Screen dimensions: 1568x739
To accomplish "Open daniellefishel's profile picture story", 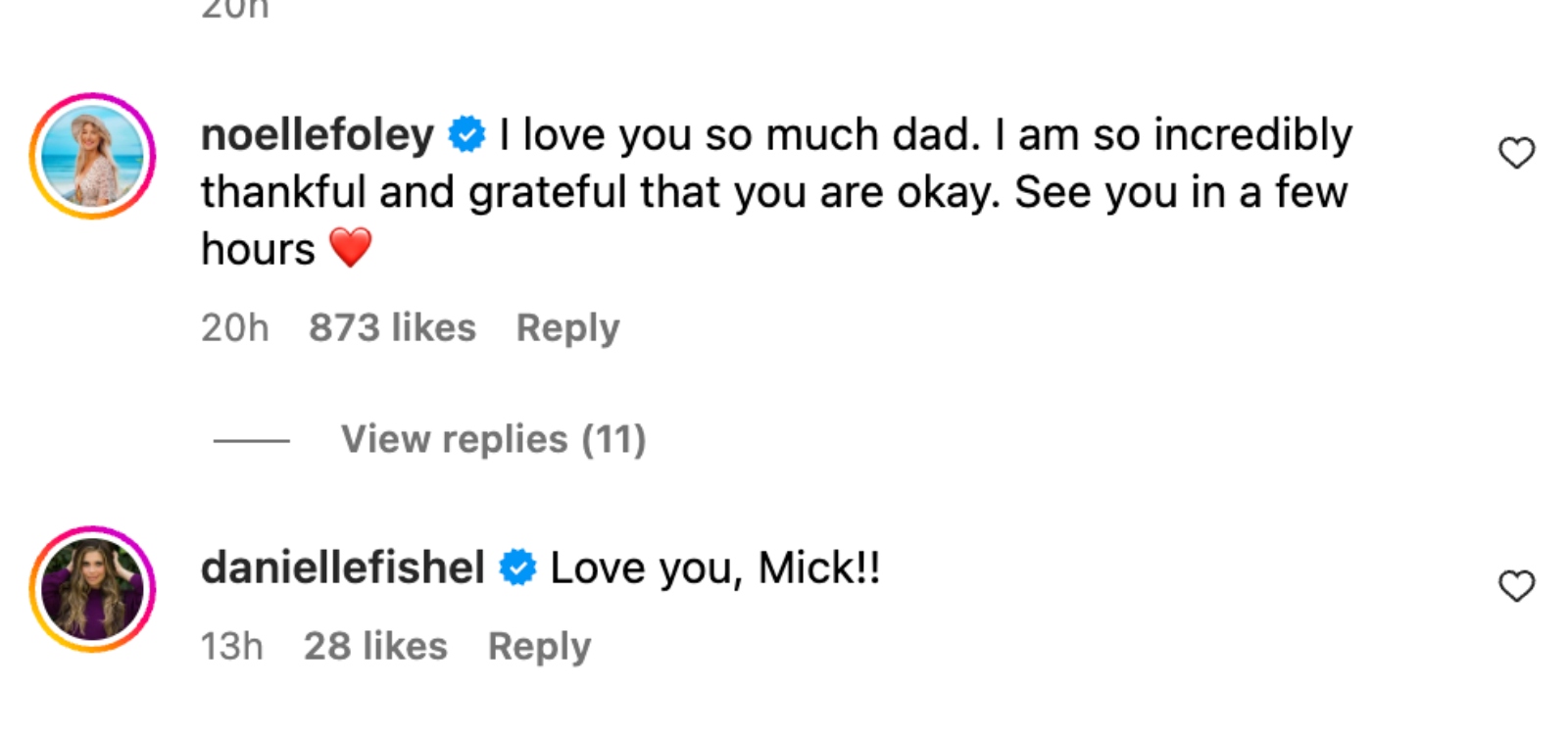I will tap(93, 589).
